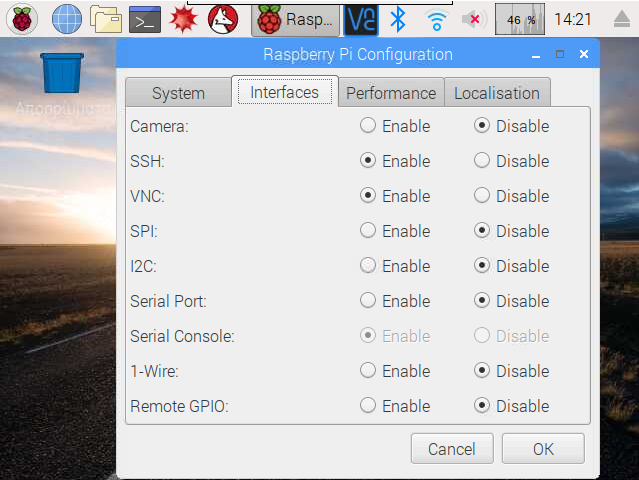639x480 pixels.
Task: Click the 14:21 clock
Action: point(573,19)
